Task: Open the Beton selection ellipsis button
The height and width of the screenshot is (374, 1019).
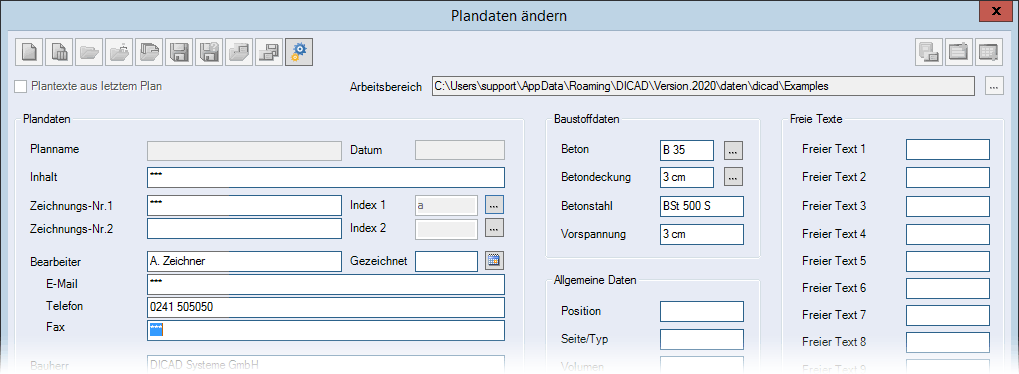Action: (733, 150)
